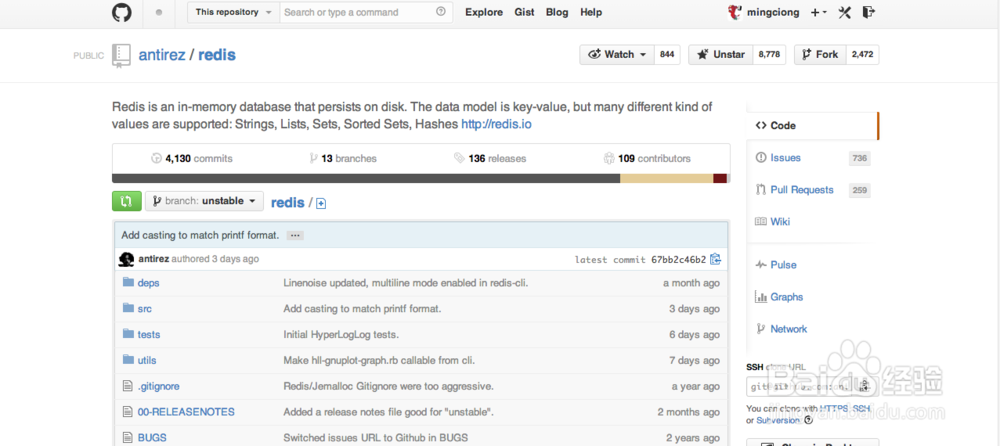Screen dimensions: 1000x446
Task: Copy clone URL with clipboard icon
Action: coord(864,386)
